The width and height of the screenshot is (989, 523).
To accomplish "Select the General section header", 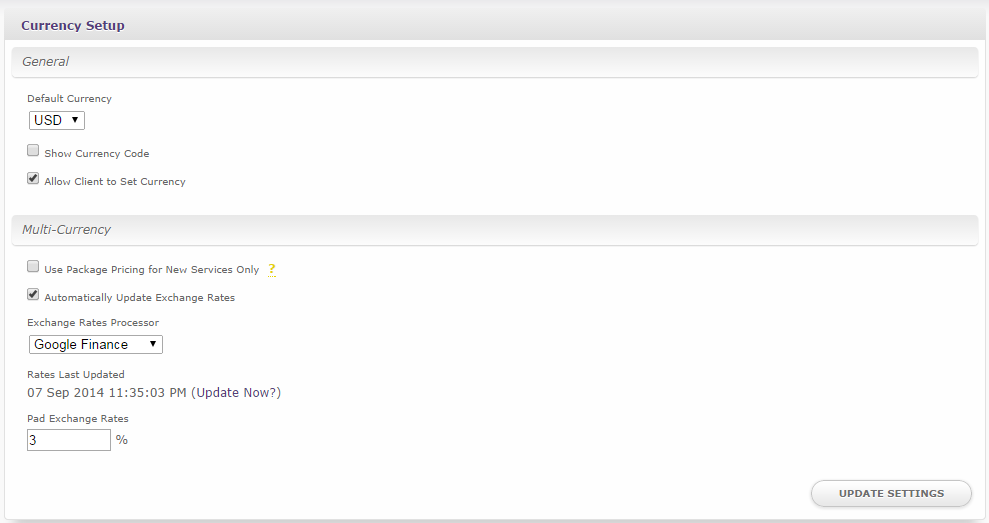I will point(494,62).
